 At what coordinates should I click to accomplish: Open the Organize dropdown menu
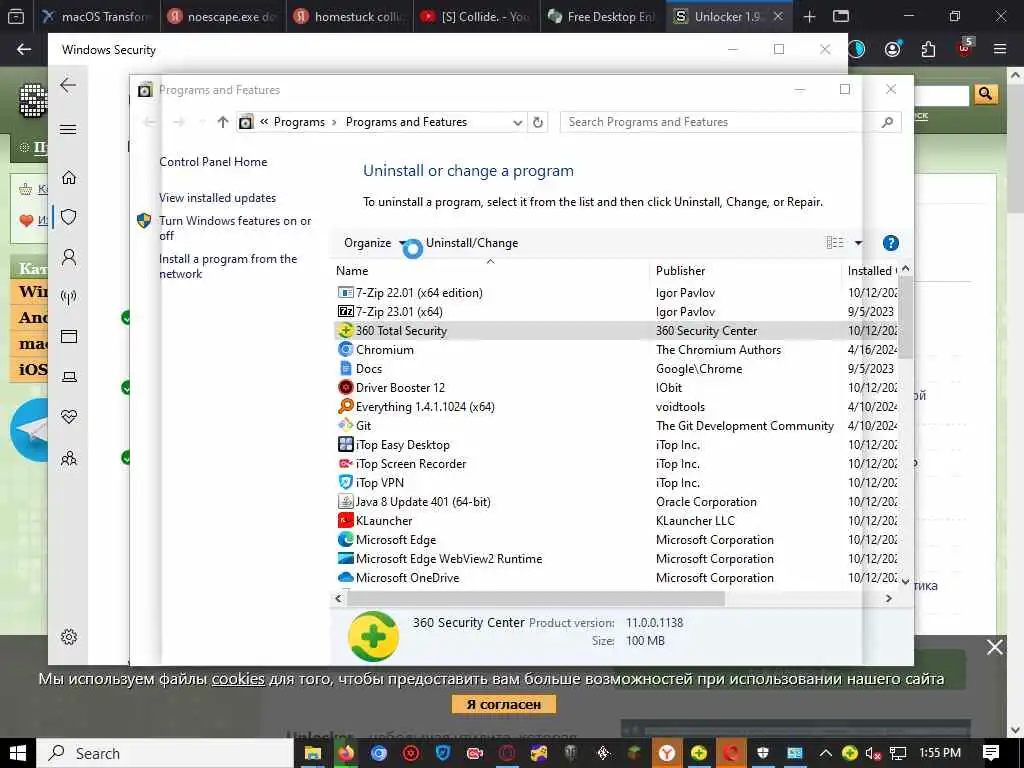[x=374, y=243]
